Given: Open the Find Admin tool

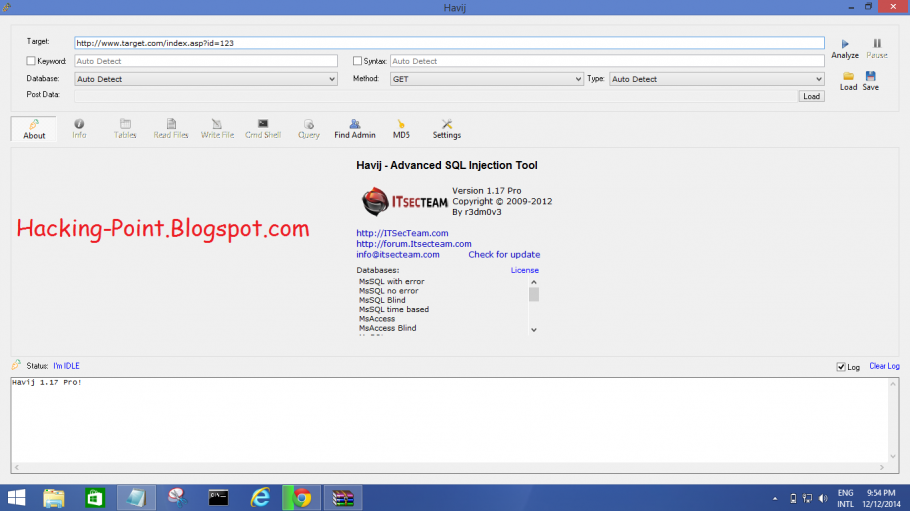Looking at the screenshot, I should click(x=355, y=129).
